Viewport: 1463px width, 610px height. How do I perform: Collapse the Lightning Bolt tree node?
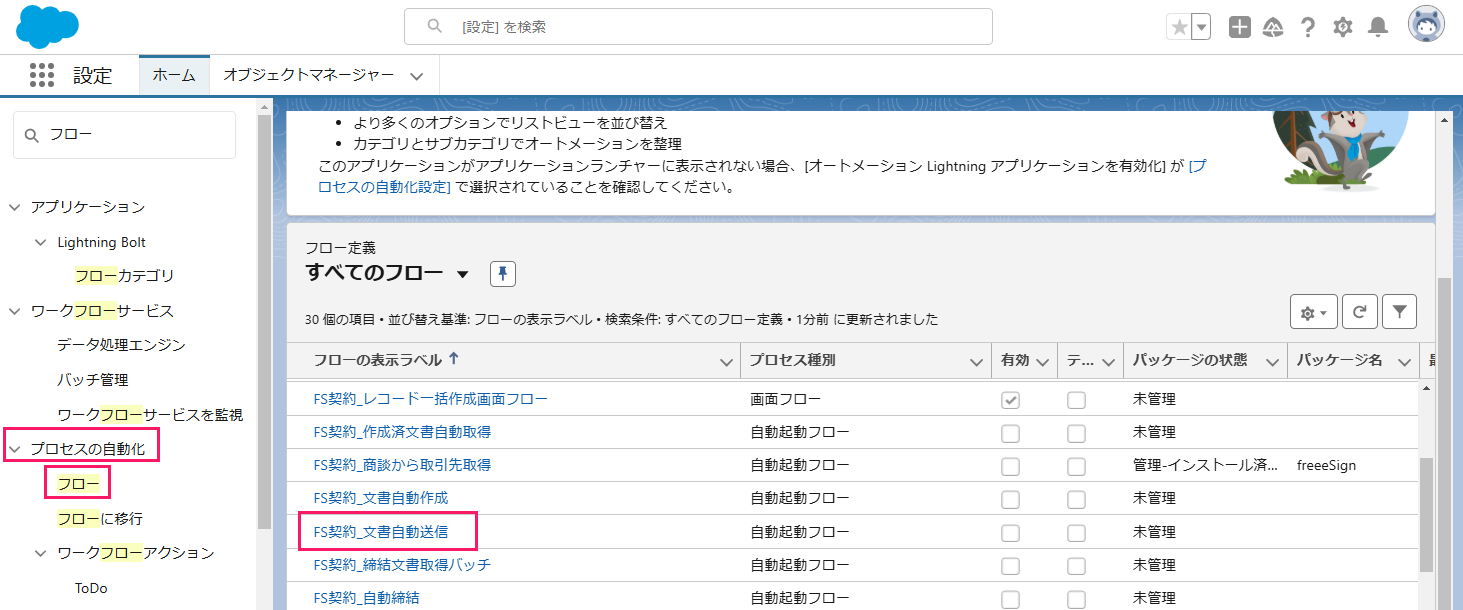coord(40,242)
